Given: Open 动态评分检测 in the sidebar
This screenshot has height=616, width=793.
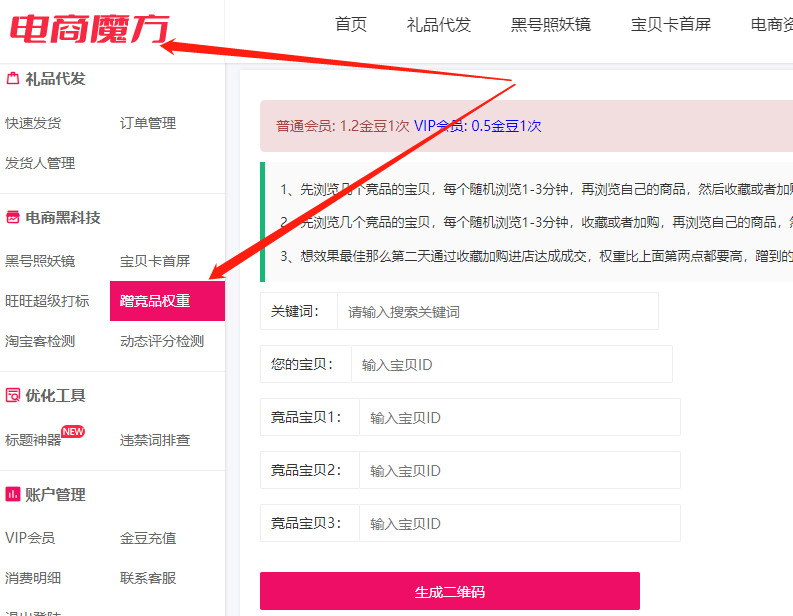Looking at the screenshot, I should 162,341.
